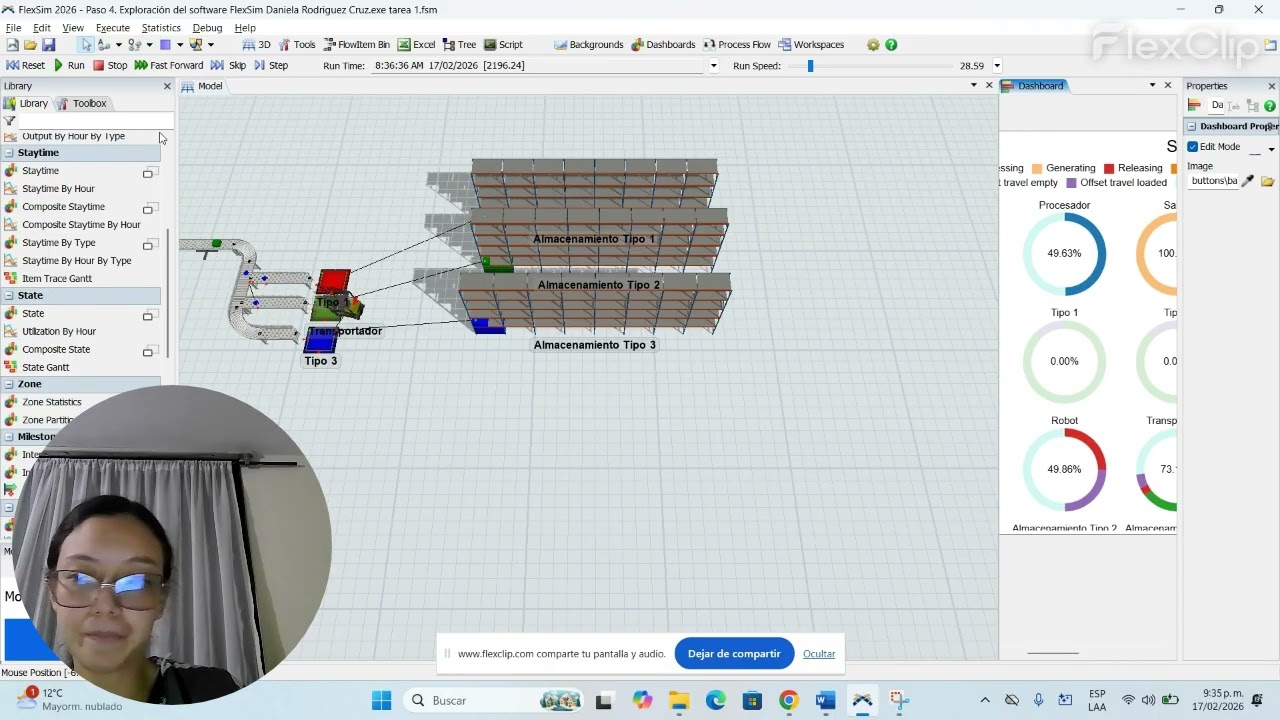The image size is (1280, 720).
Task: Adjust the Run Speed slider handle
Action: pyautogui.click(x=810, y=66)
